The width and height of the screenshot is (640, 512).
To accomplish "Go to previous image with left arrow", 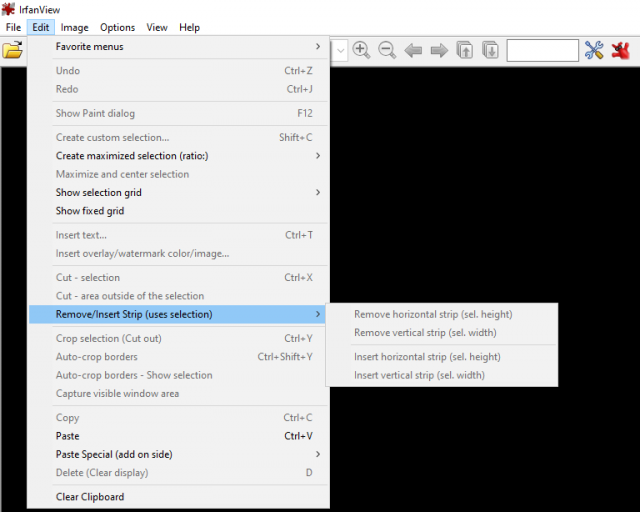I will pyautogui.click(x=413, y=51).
